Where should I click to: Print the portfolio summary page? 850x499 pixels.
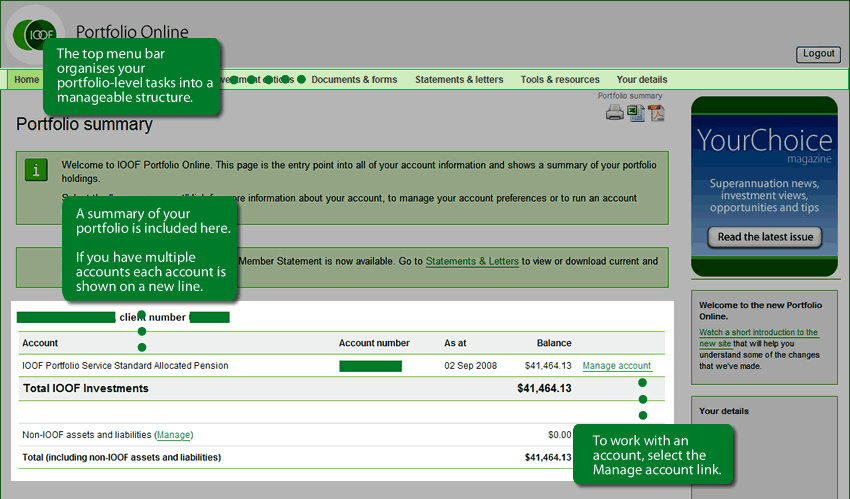[615, 113]
